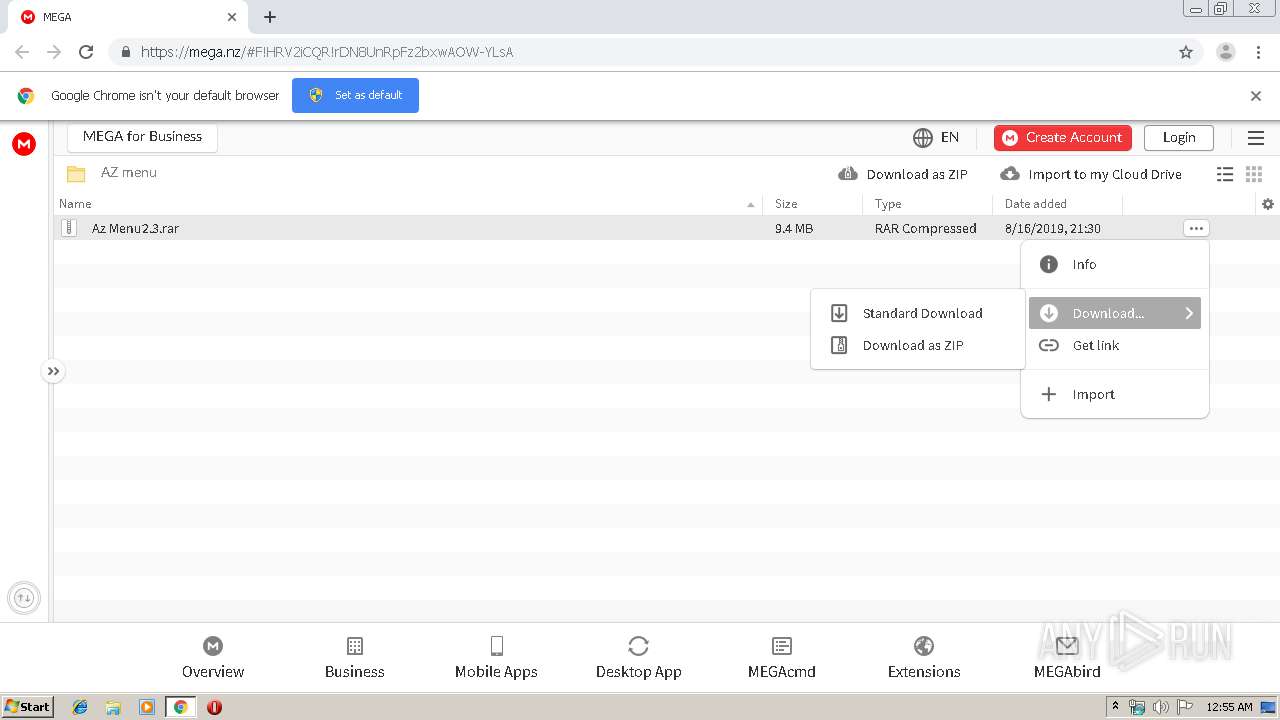Open MEGAcmd in bottom bar
The image size is (1280, 720).
782,658
